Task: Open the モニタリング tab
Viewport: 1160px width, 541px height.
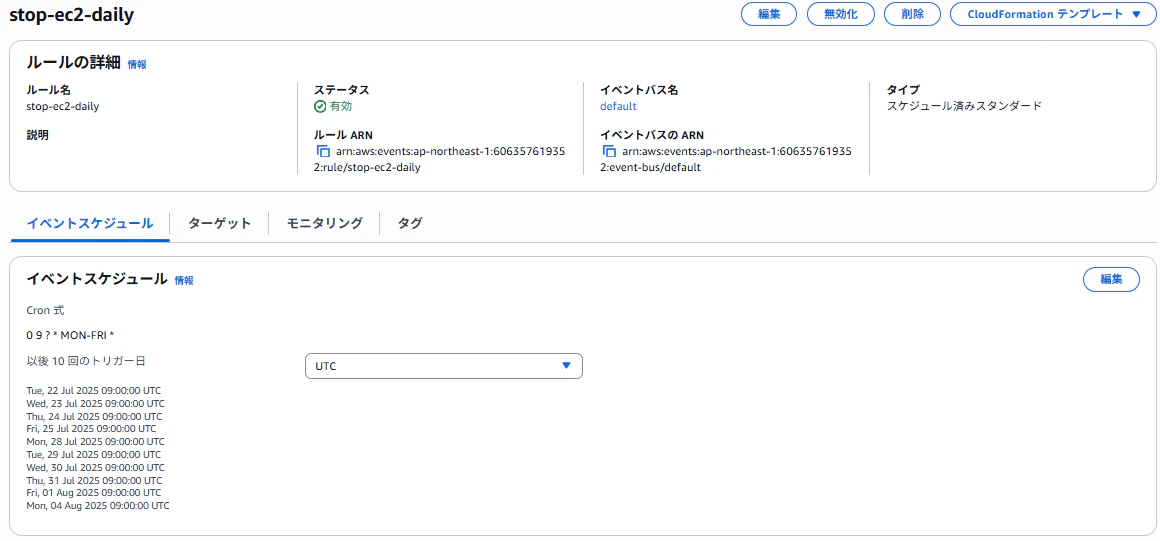Action: (x=324, y=223)
